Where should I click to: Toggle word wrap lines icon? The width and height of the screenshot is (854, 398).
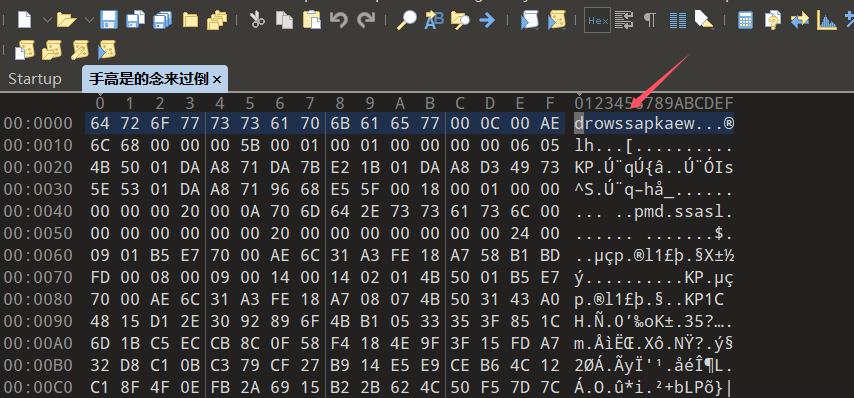pyautogui.click(x=624, y=21)
